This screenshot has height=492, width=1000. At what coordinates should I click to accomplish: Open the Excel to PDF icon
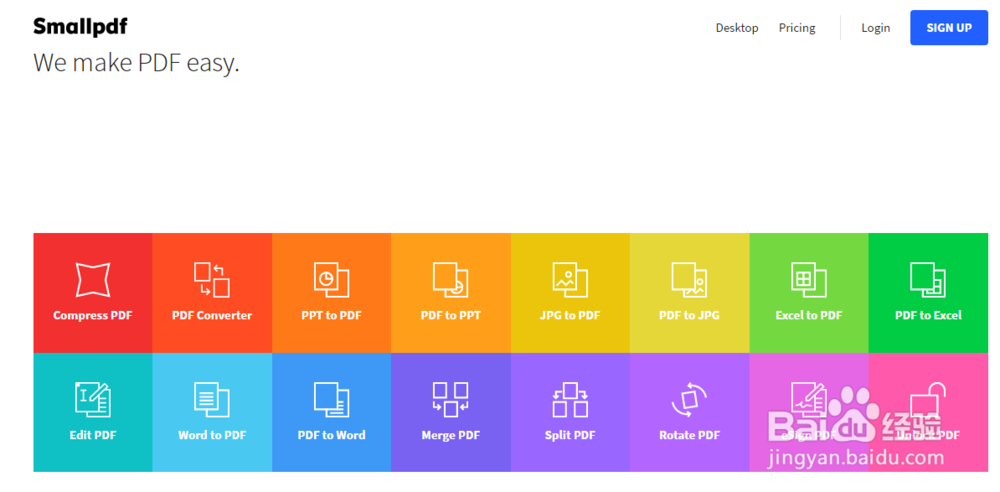pyautogui.click(x=809, y=280)
